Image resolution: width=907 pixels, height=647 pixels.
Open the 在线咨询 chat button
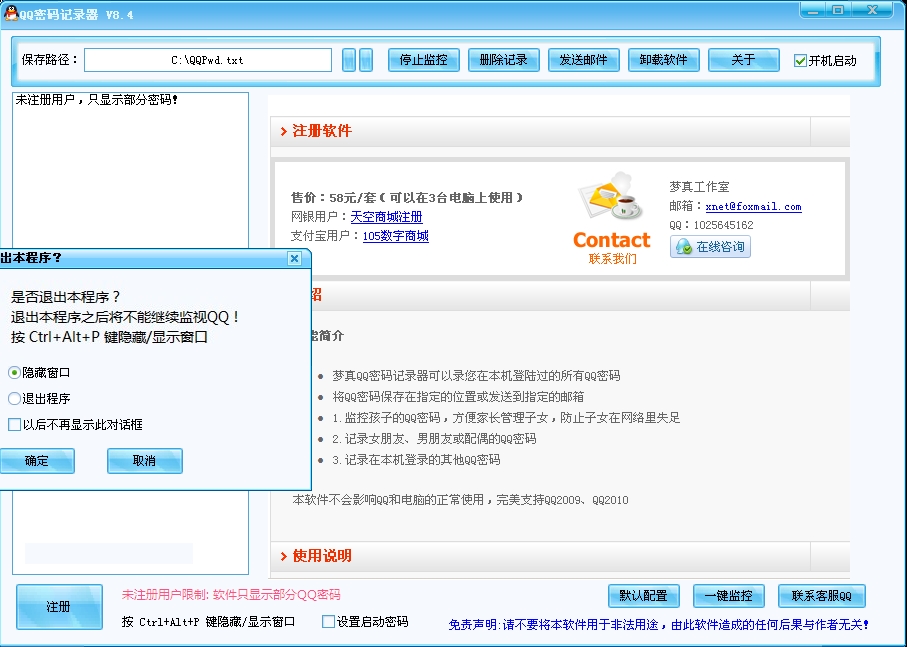pyautogui.click(x=710, y=247)
